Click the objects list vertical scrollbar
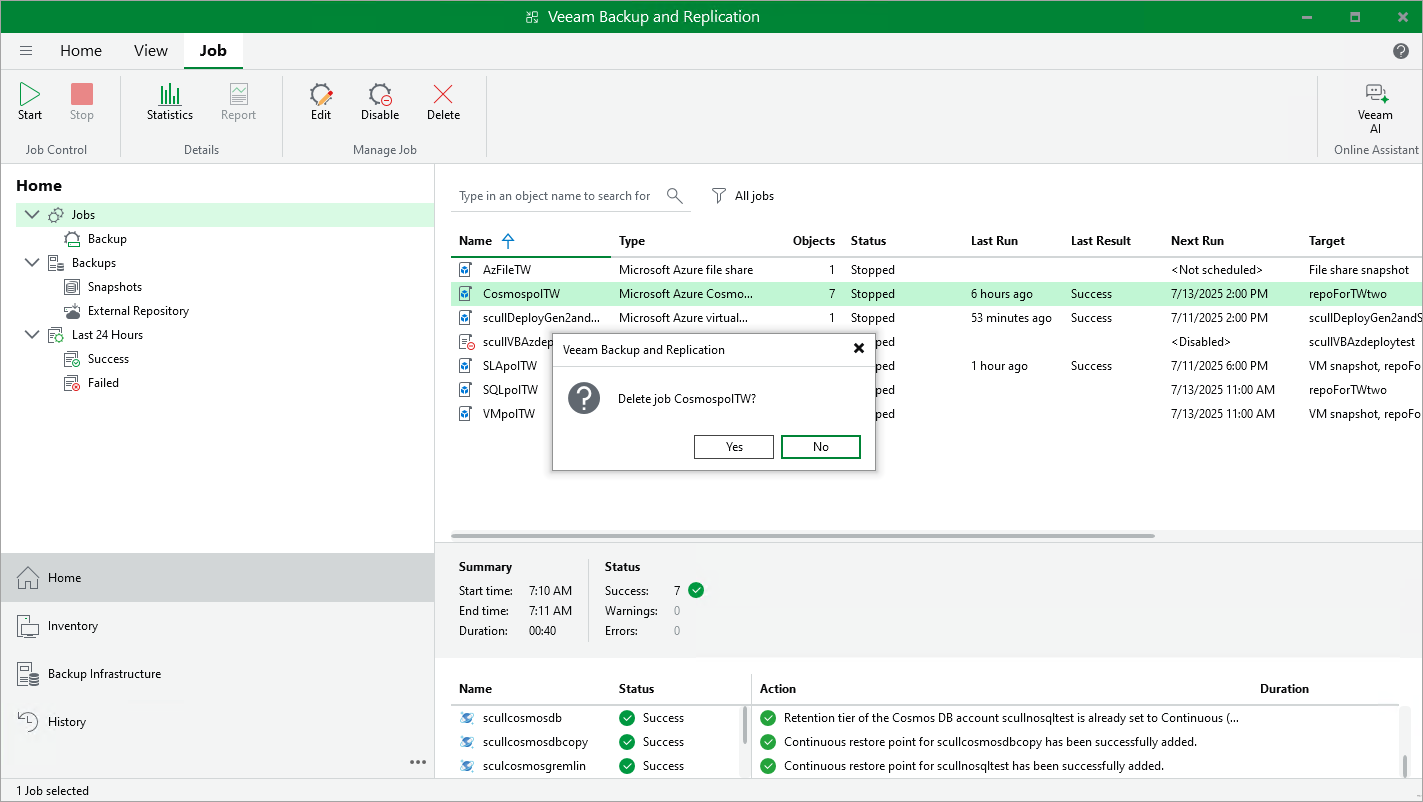This screenshot has height=802, width=1423. (x=744, y=726)
